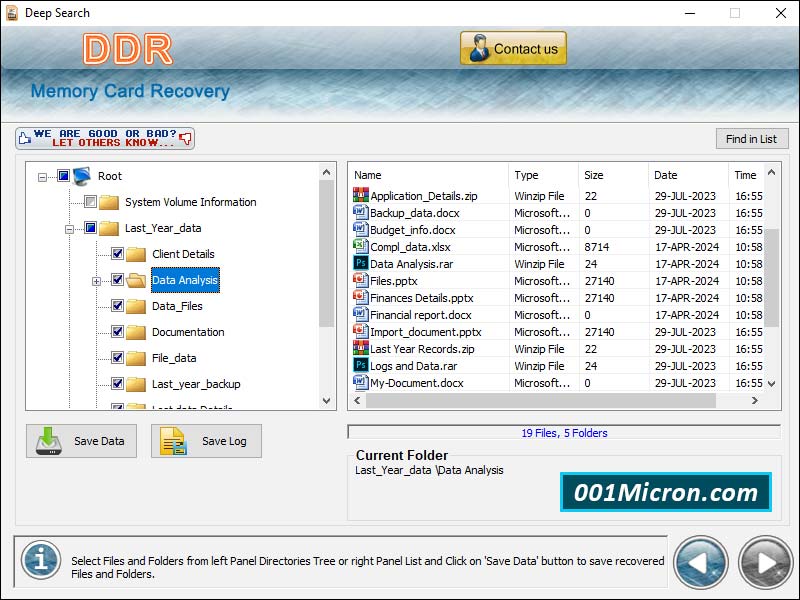Click the file list vertical scrollbar thumb
The image size is (800, 600).
pyautogui.click(x=771, y=278)
